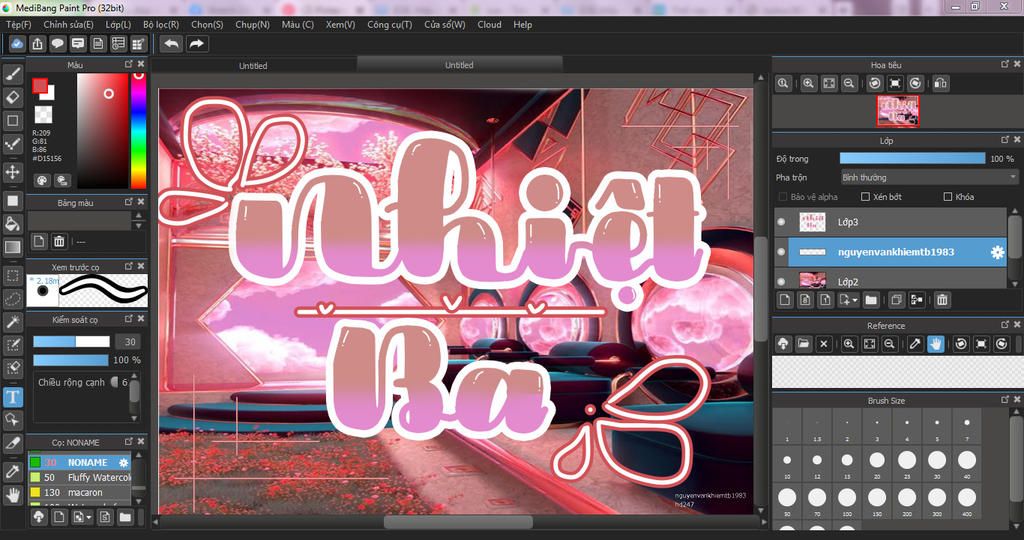Screen dimensions: 1024x540
Task: Select the Bucket fill tool
Action: click(12, 224)
